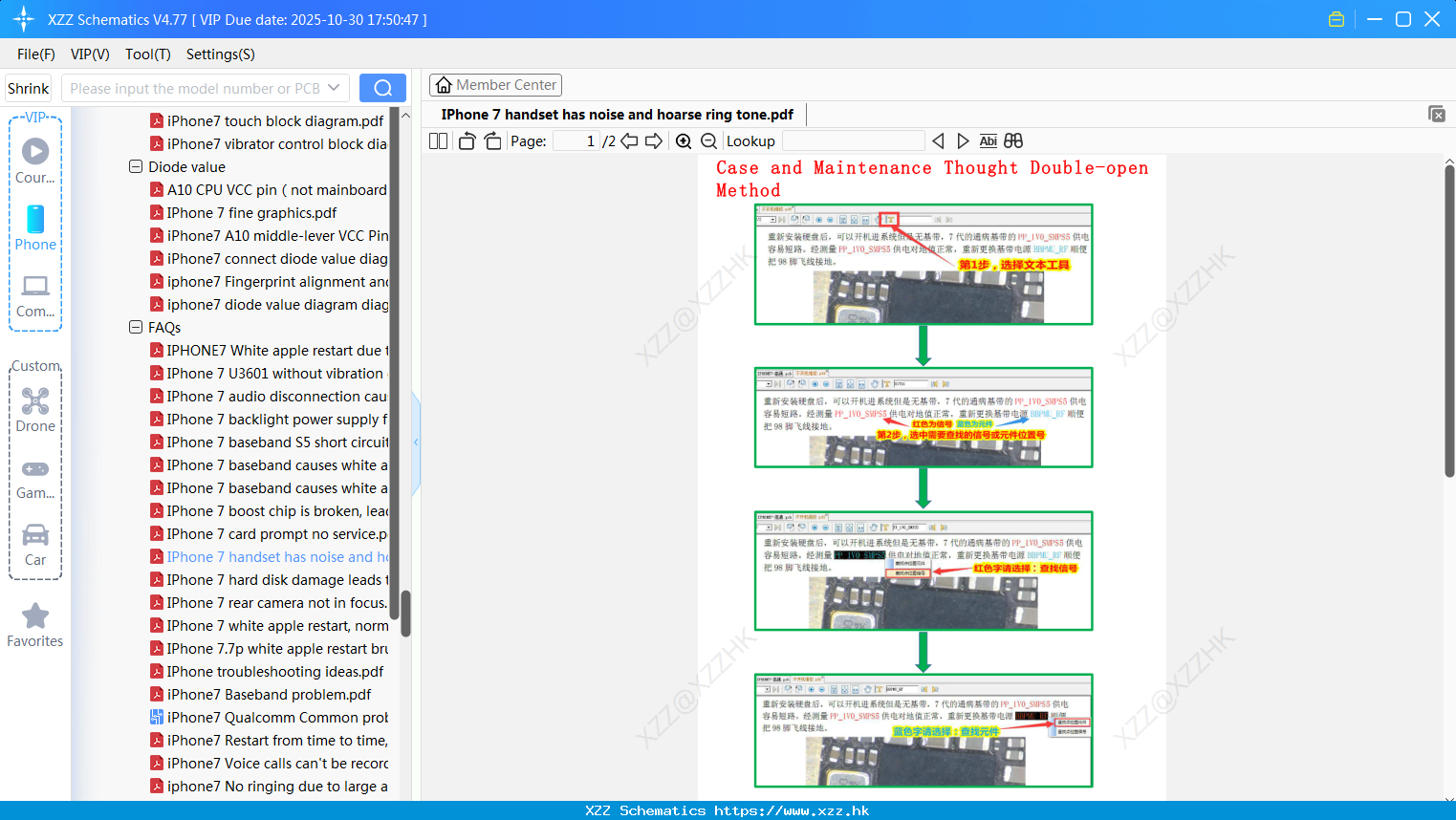Rotate page counterclockwise icon
The height and width of the screenshot is (820, 1456).
(x=467, y=141)
